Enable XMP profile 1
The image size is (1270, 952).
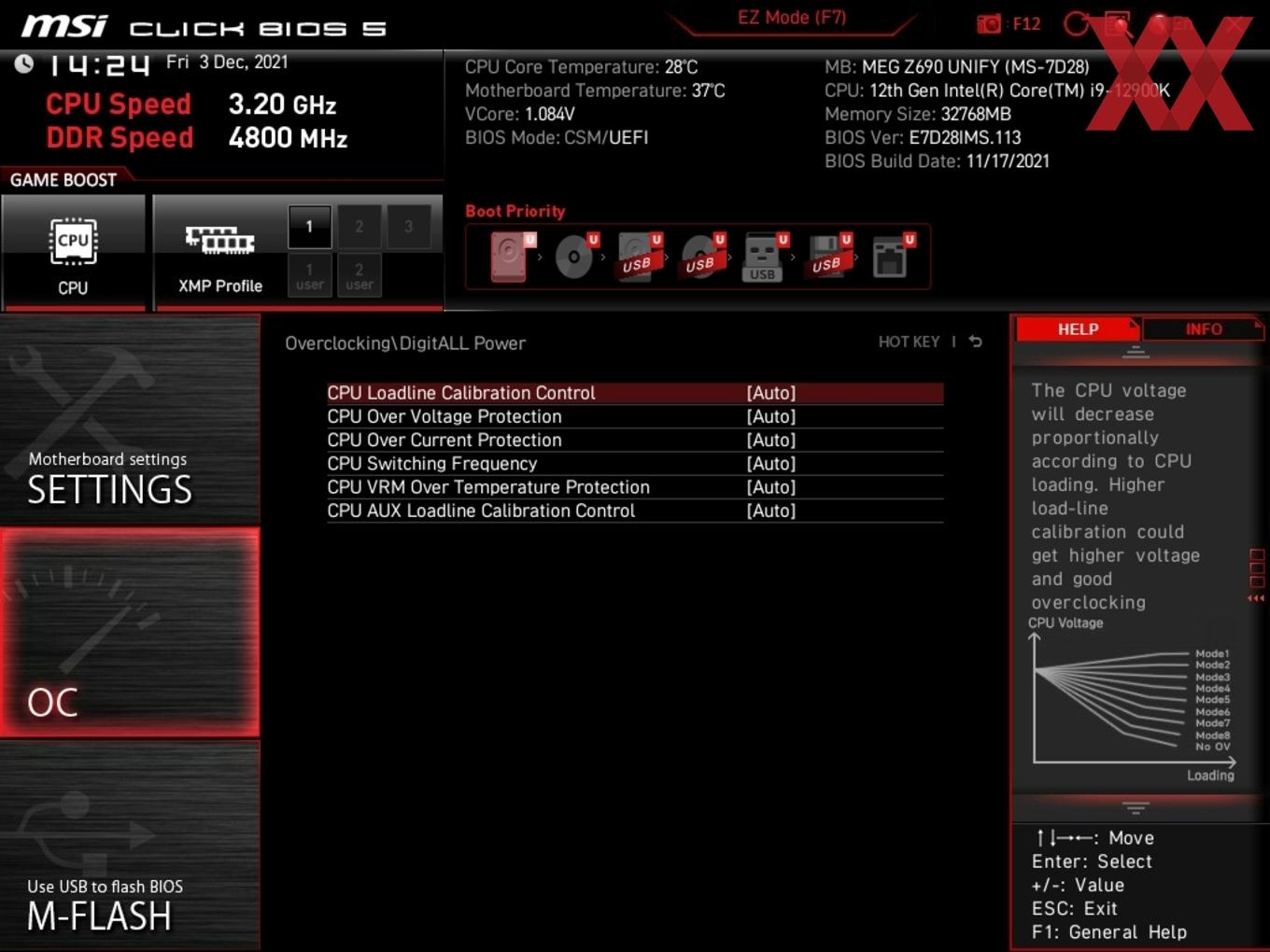point(309,227)
